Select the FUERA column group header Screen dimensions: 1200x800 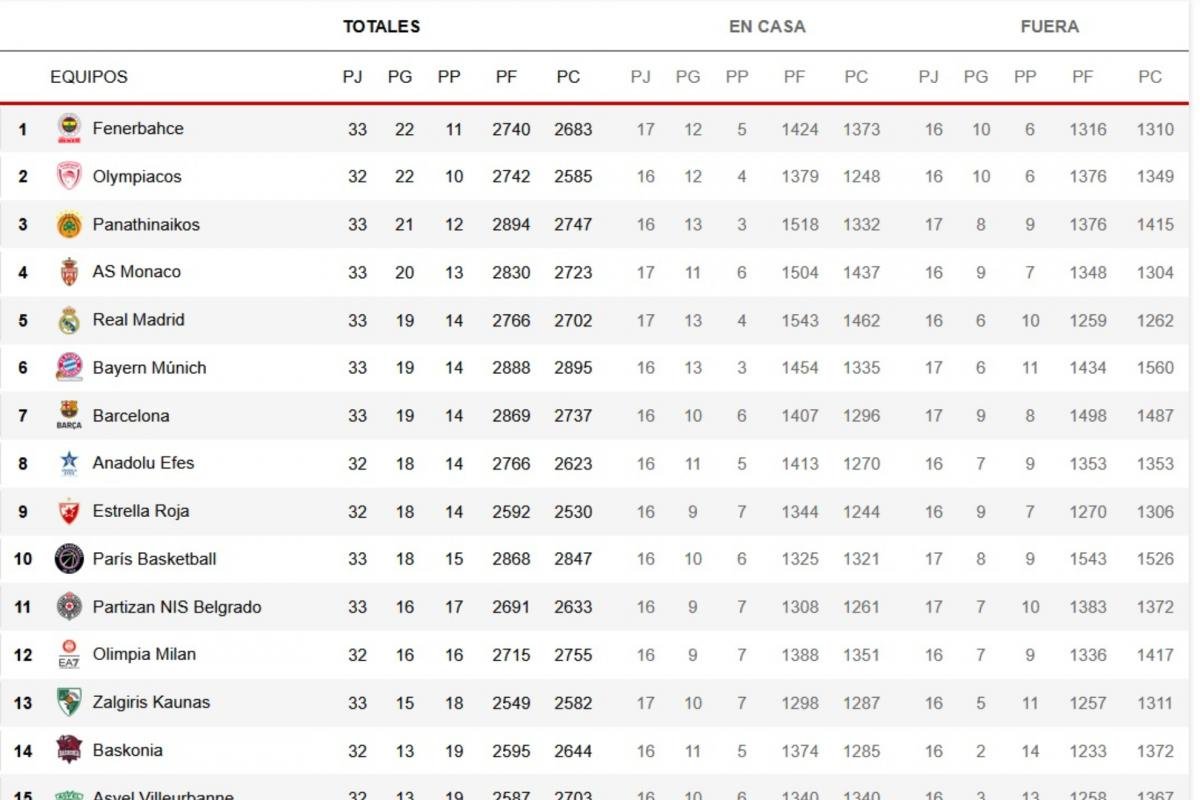pyautogui.click(x=1050, y=27)
